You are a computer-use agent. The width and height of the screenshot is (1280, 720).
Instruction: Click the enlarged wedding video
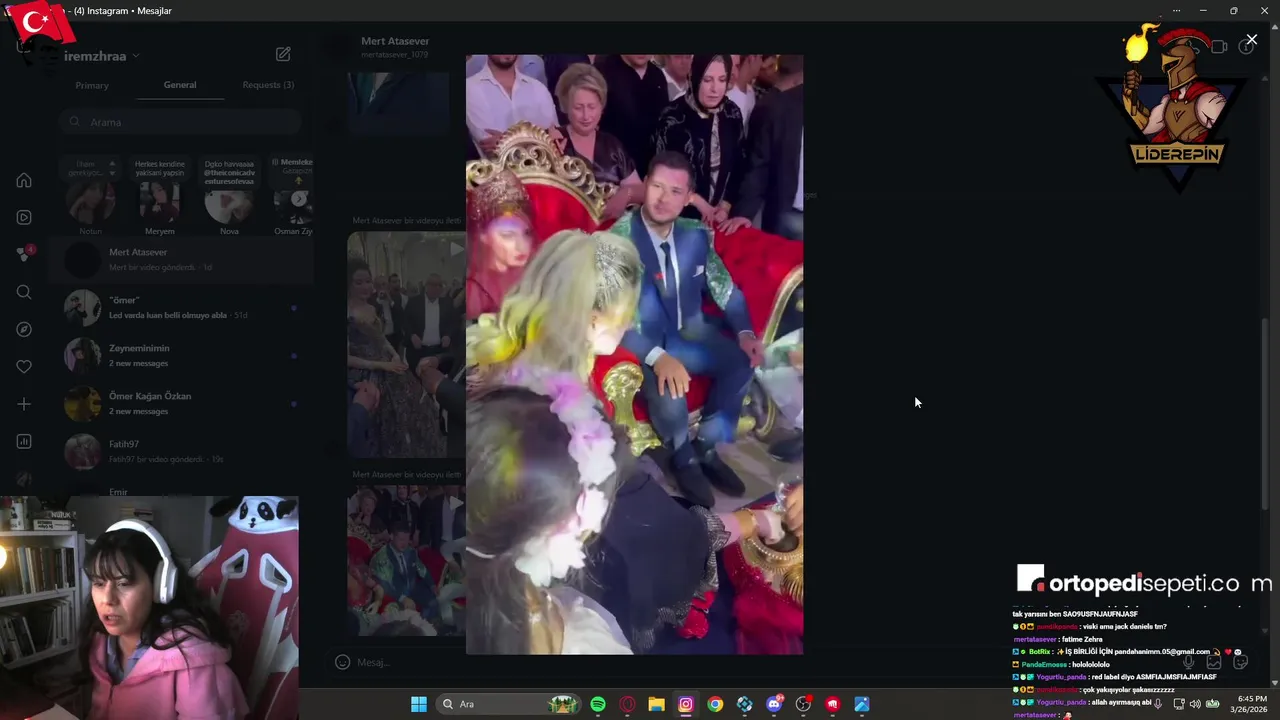[634, 354]
